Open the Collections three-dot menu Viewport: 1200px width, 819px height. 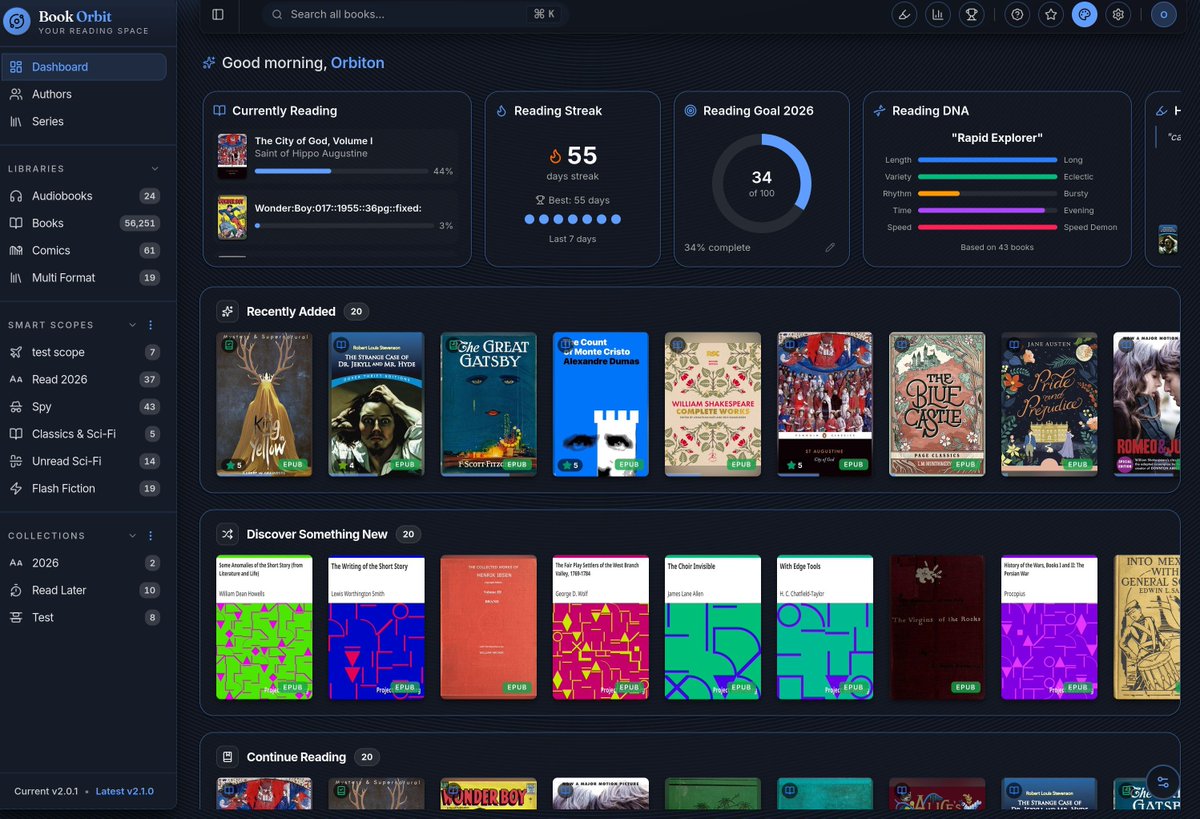point(151,536)
